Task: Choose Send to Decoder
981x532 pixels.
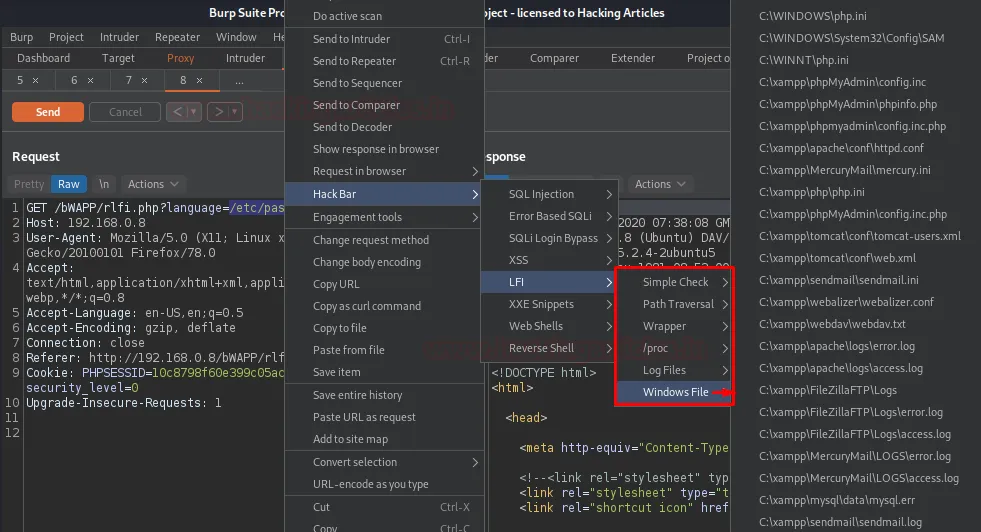Action: tap(384, 127)
